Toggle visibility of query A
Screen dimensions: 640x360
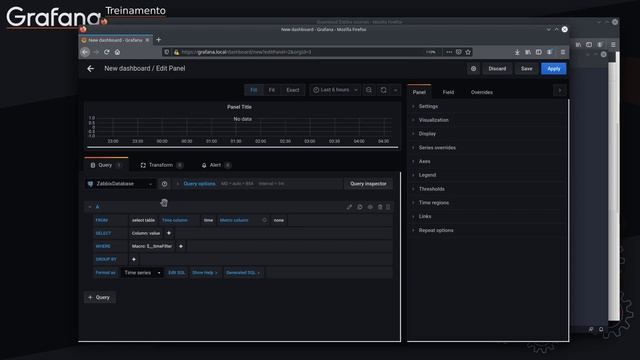click(x=370, y=207)
